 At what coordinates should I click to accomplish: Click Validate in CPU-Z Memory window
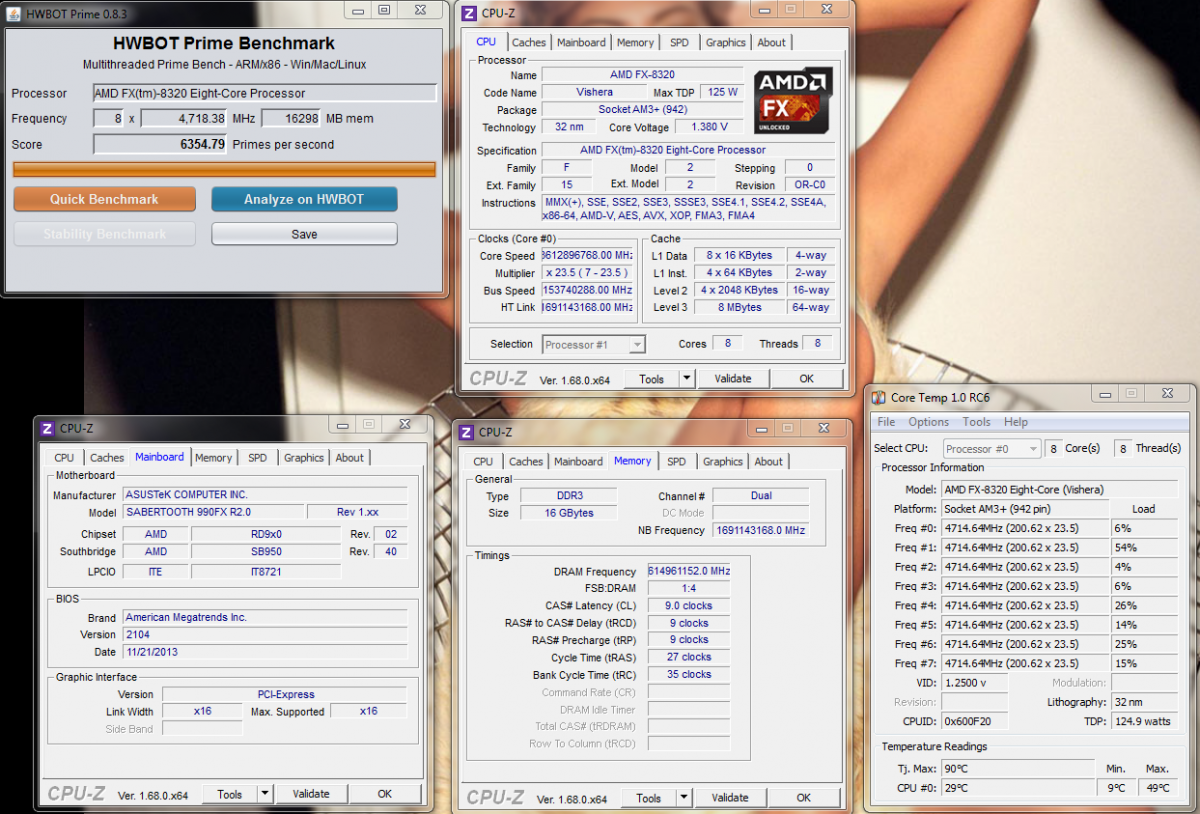click(730, 798)
